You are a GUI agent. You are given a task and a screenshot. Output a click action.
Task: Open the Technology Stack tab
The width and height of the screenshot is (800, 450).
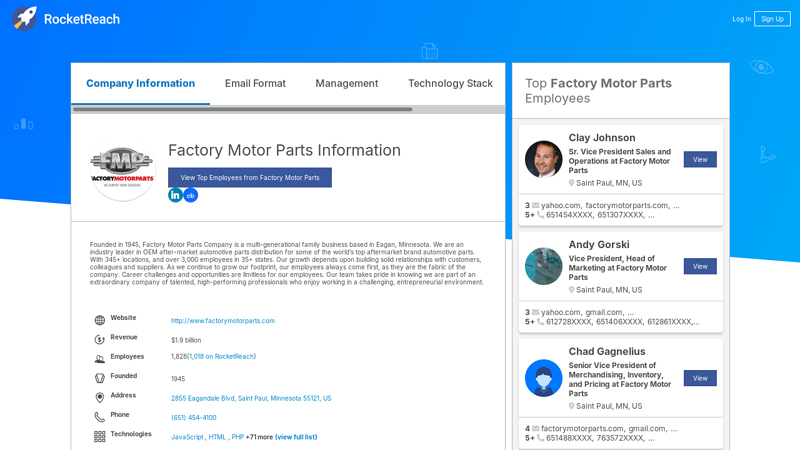(450, 84)
